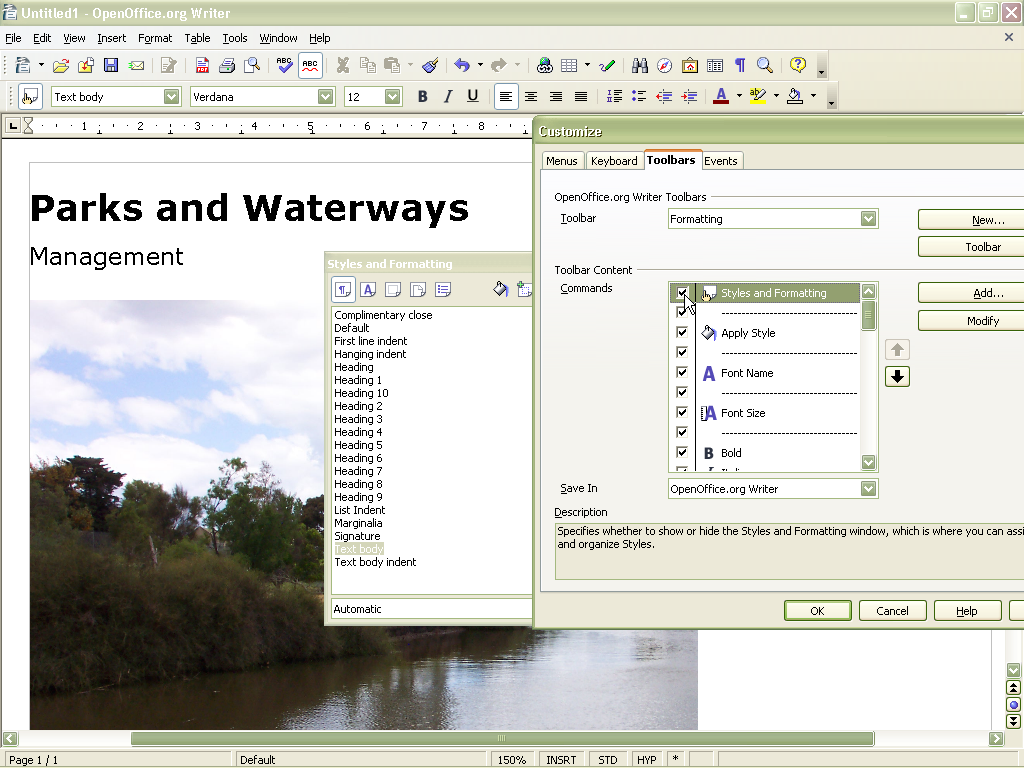
Task: Justify the paragraph alignment
Action: pos(581,97)
